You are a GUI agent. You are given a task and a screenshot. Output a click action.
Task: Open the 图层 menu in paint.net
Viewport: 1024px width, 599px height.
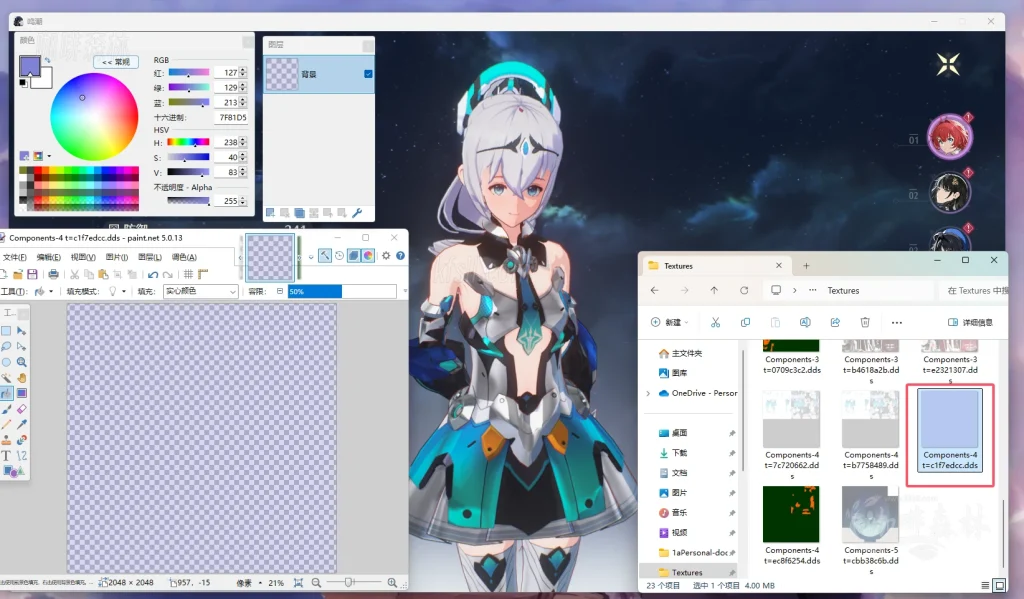(x=148, y=257)
